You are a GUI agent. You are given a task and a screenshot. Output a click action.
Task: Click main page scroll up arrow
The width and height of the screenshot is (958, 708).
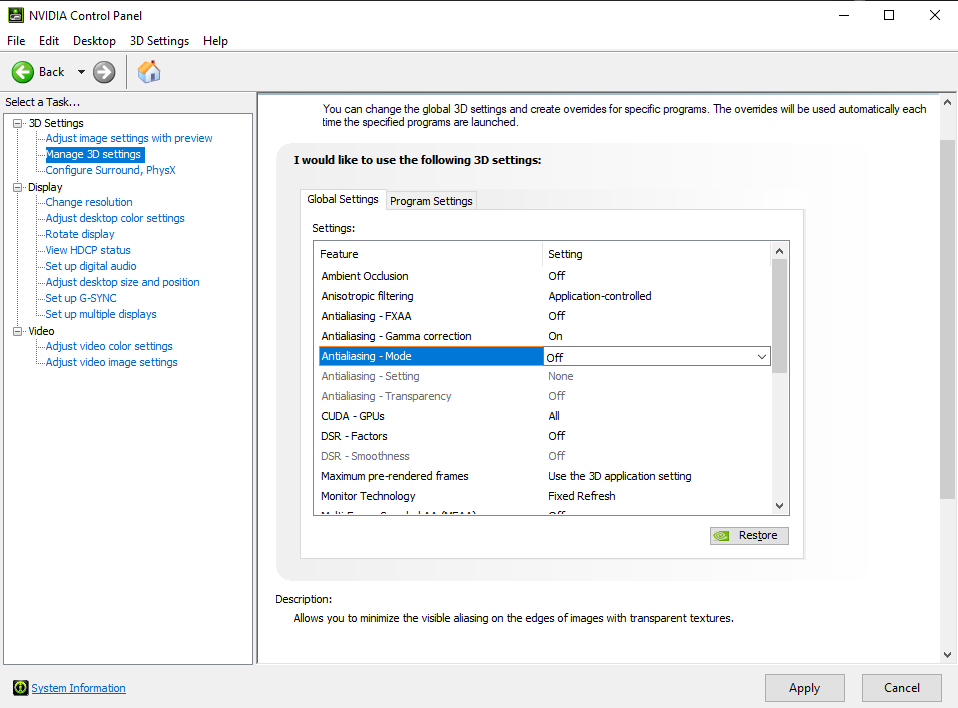click(x=947, y=103)
